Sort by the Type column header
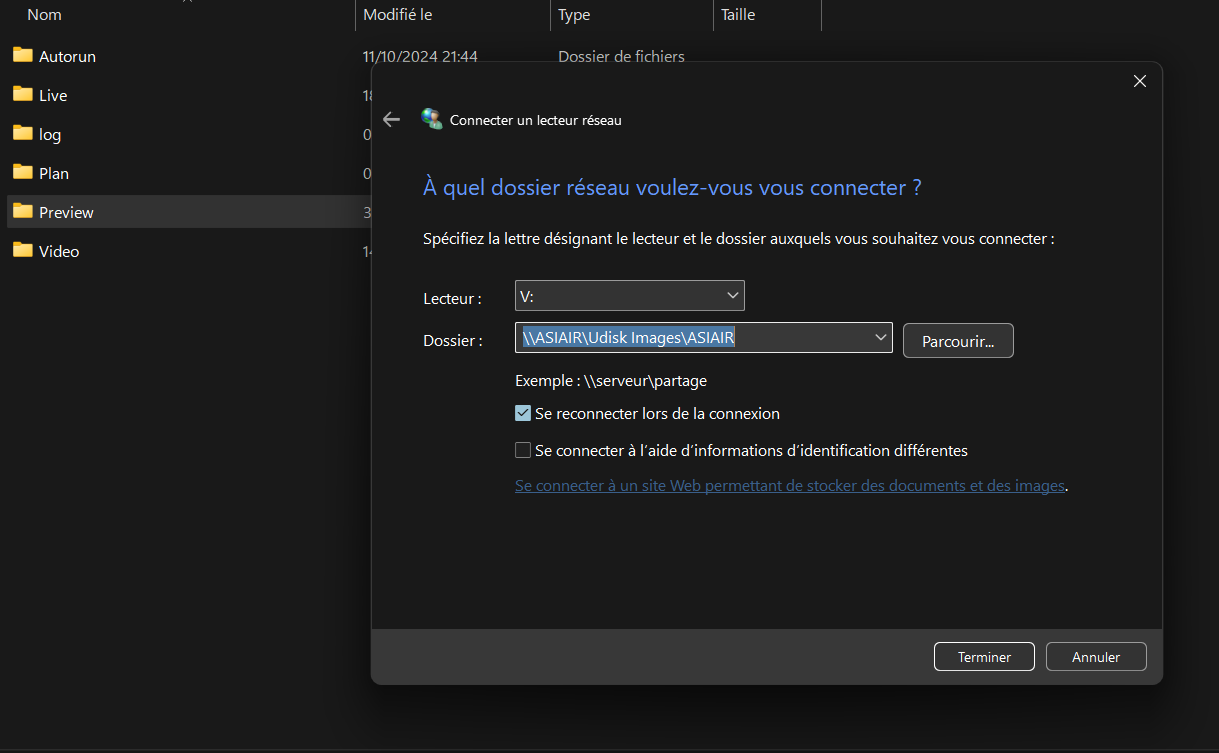The width and height of the screenshot is (1219, 753). [574, 15]
